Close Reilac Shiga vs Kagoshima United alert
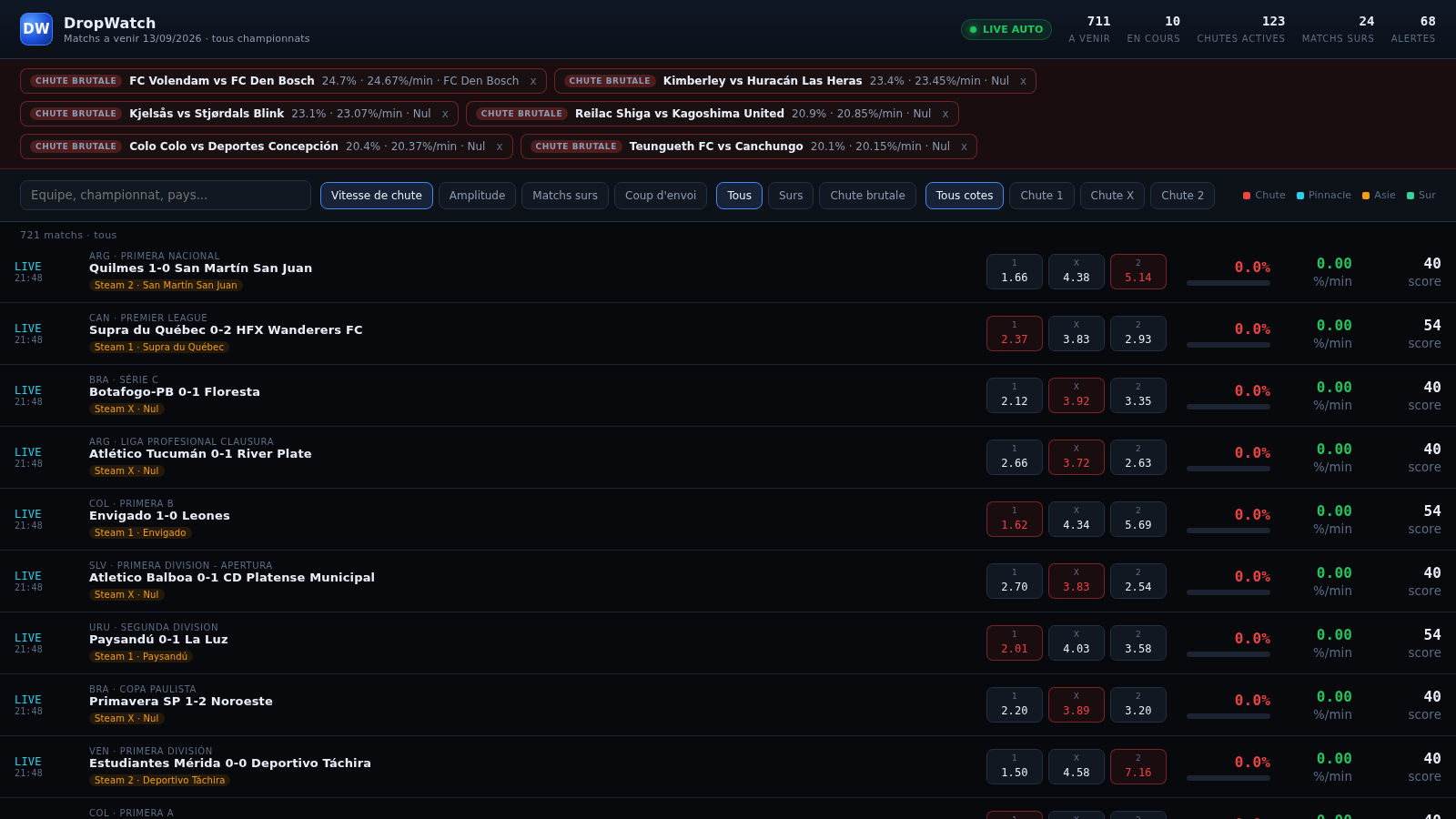 point(945,114)
